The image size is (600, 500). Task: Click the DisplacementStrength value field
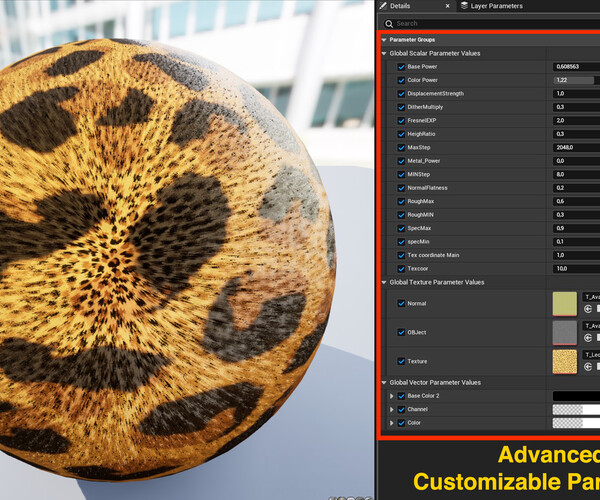point(576,94)
